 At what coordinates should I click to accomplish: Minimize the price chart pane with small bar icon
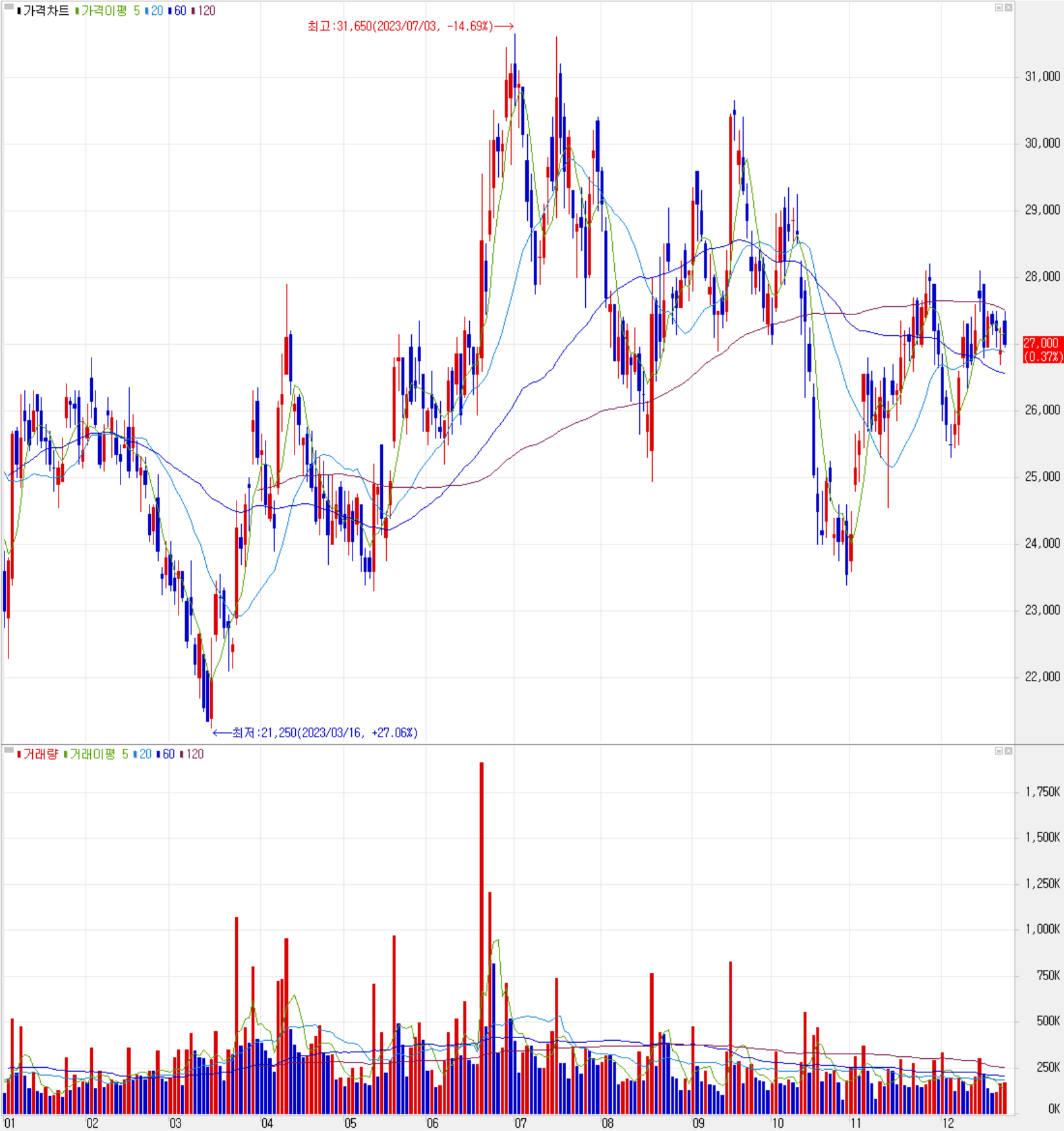[999, 8]
